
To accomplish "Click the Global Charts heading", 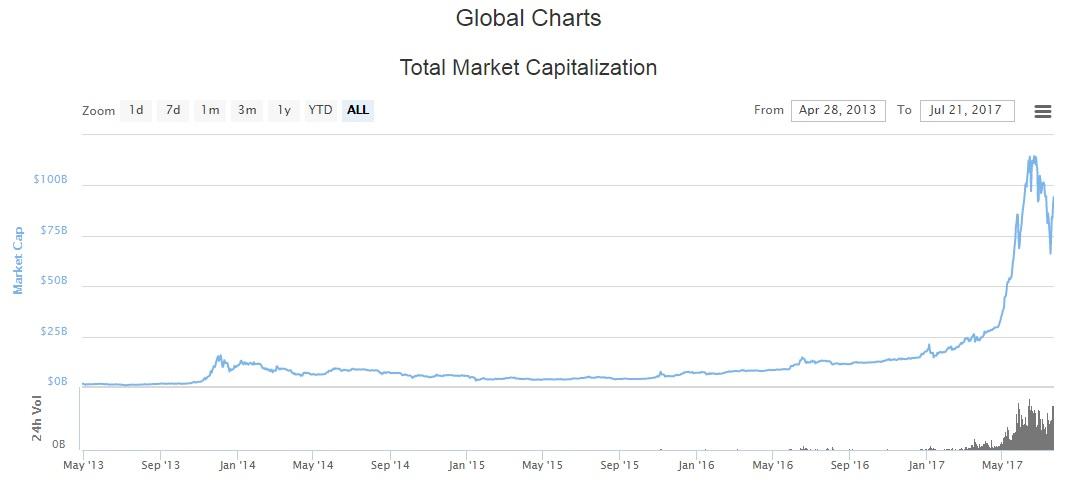I will point(528,18).
